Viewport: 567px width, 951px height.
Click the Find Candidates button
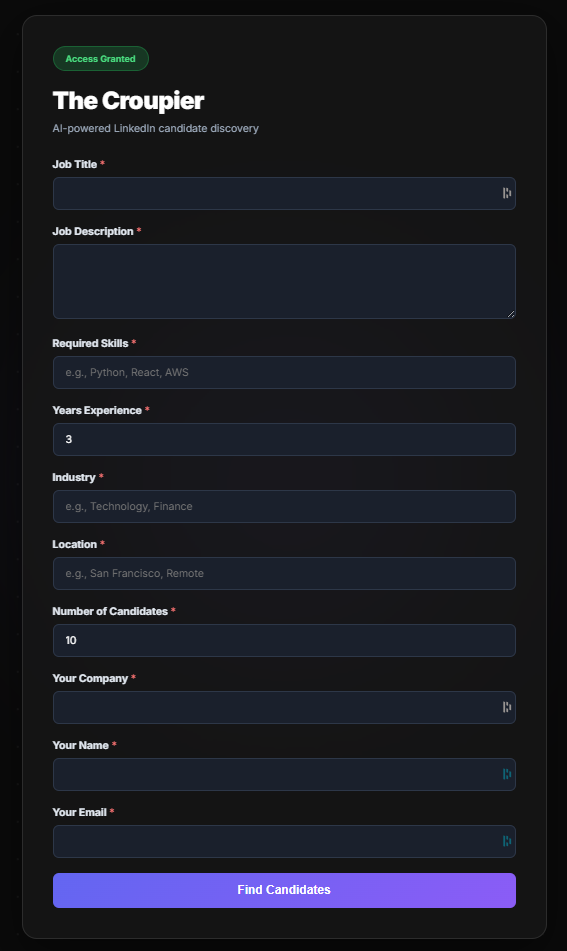tap(284, 890)
